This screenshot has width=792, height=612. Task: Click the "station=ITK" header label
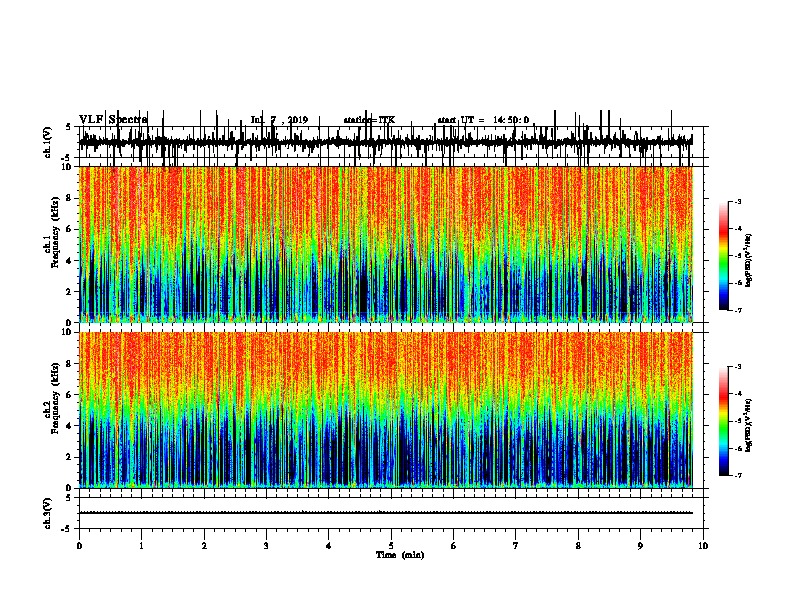[x=369, y=120]
